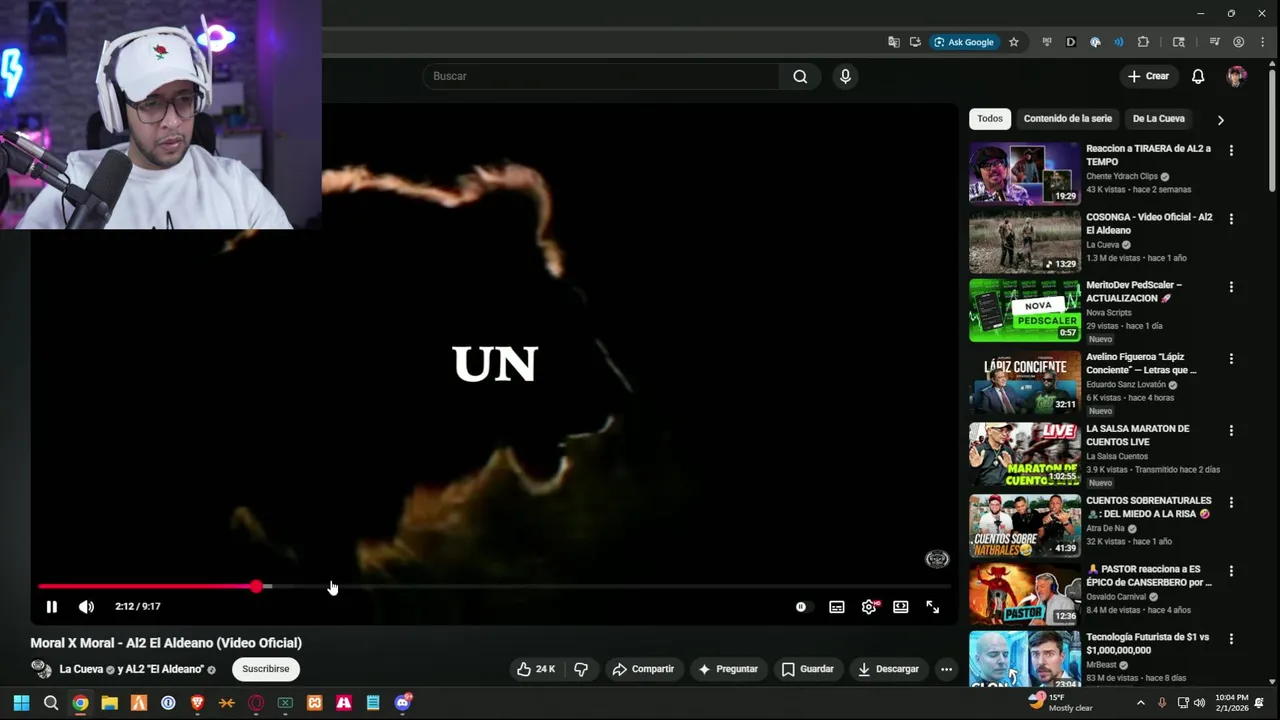The height and width of the screenshot is (720, 1280).
Task: Mute the video using the speaker icon
Action: (x=87, y=607)
